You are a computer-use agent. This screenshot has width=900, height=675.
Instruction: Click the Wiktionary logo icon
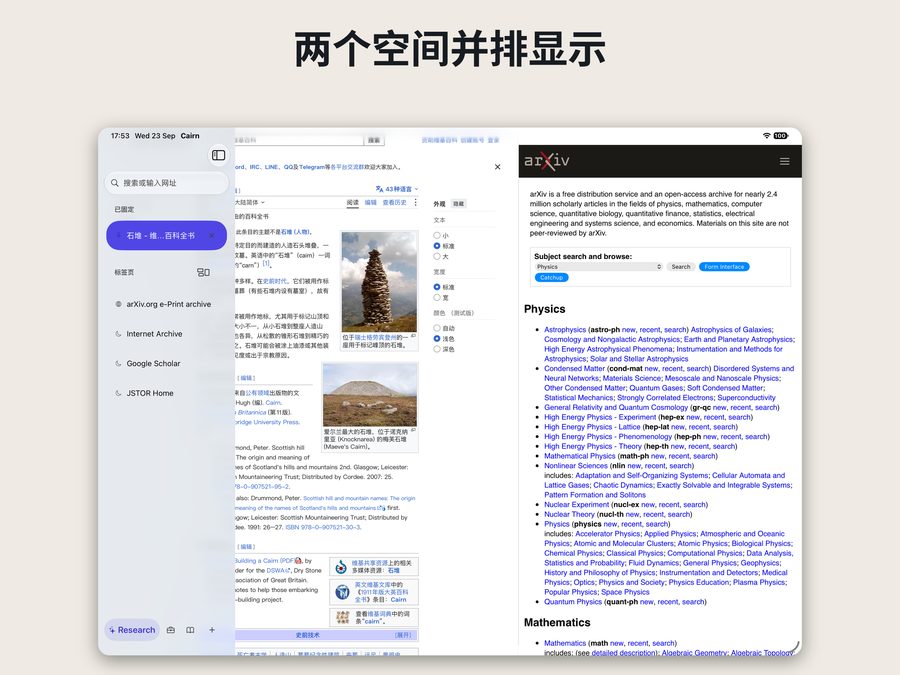[343, 618]
